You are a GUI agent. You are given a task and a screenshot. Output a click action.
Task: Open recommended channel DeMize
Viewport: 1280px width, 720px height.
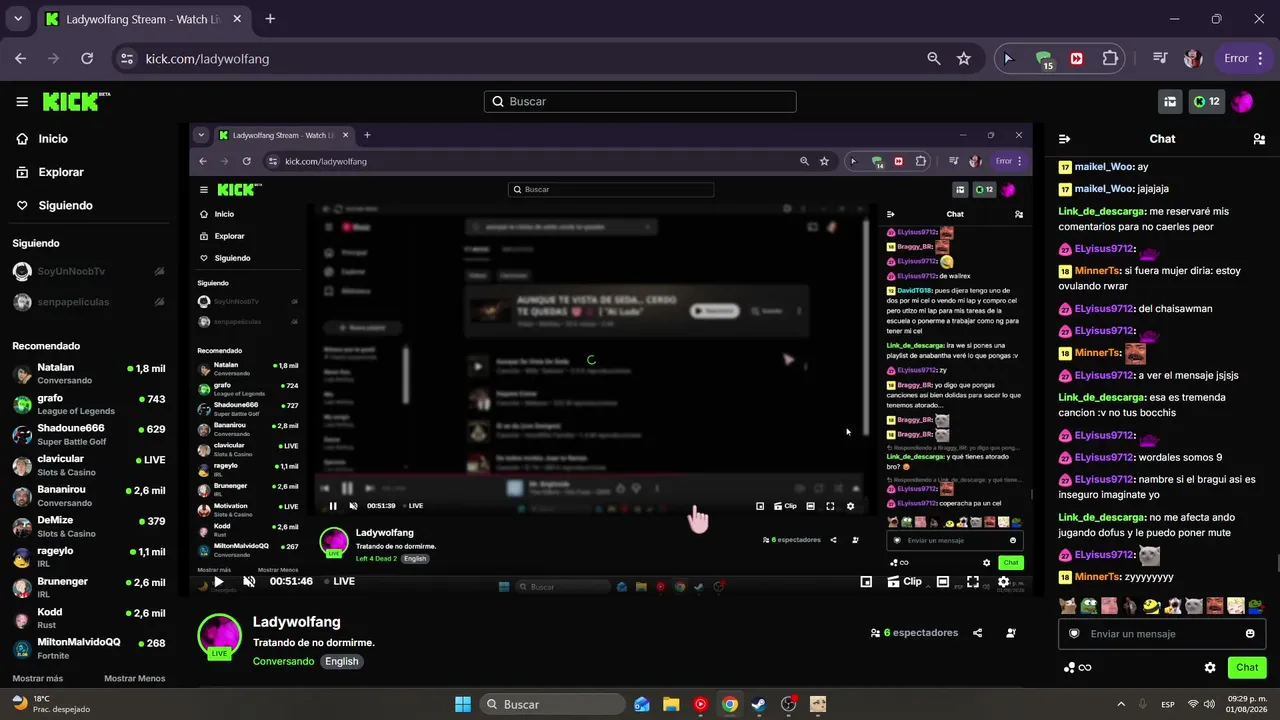pyautogui.click(x=88, y=527)
